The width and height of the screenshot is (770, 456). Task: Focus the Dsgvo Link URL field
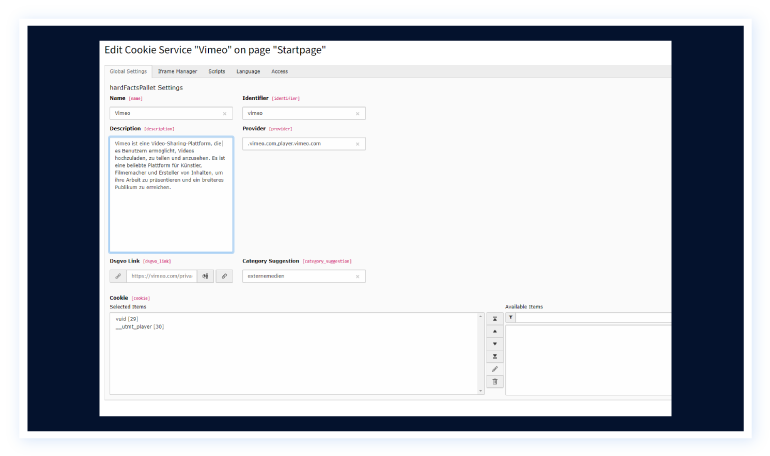[x=162, y=276]
